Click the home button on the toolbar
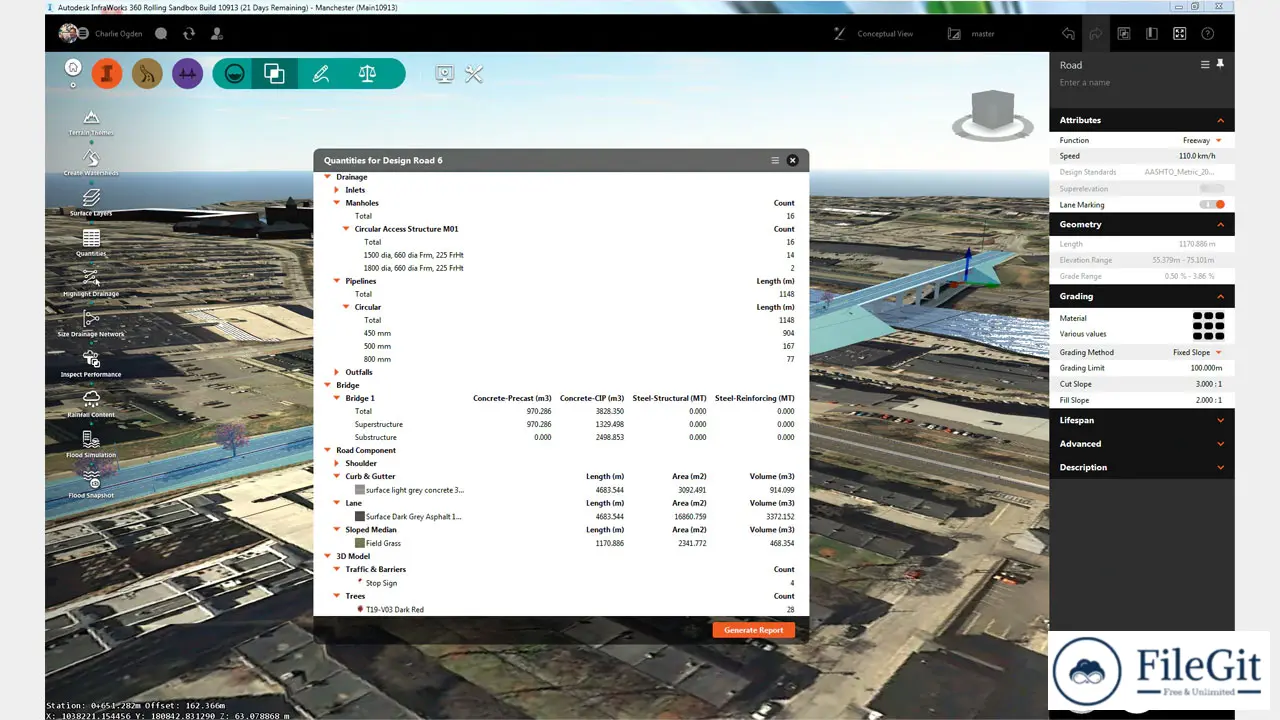Screen dimensions: 1280x720 [x=72, y=68]
